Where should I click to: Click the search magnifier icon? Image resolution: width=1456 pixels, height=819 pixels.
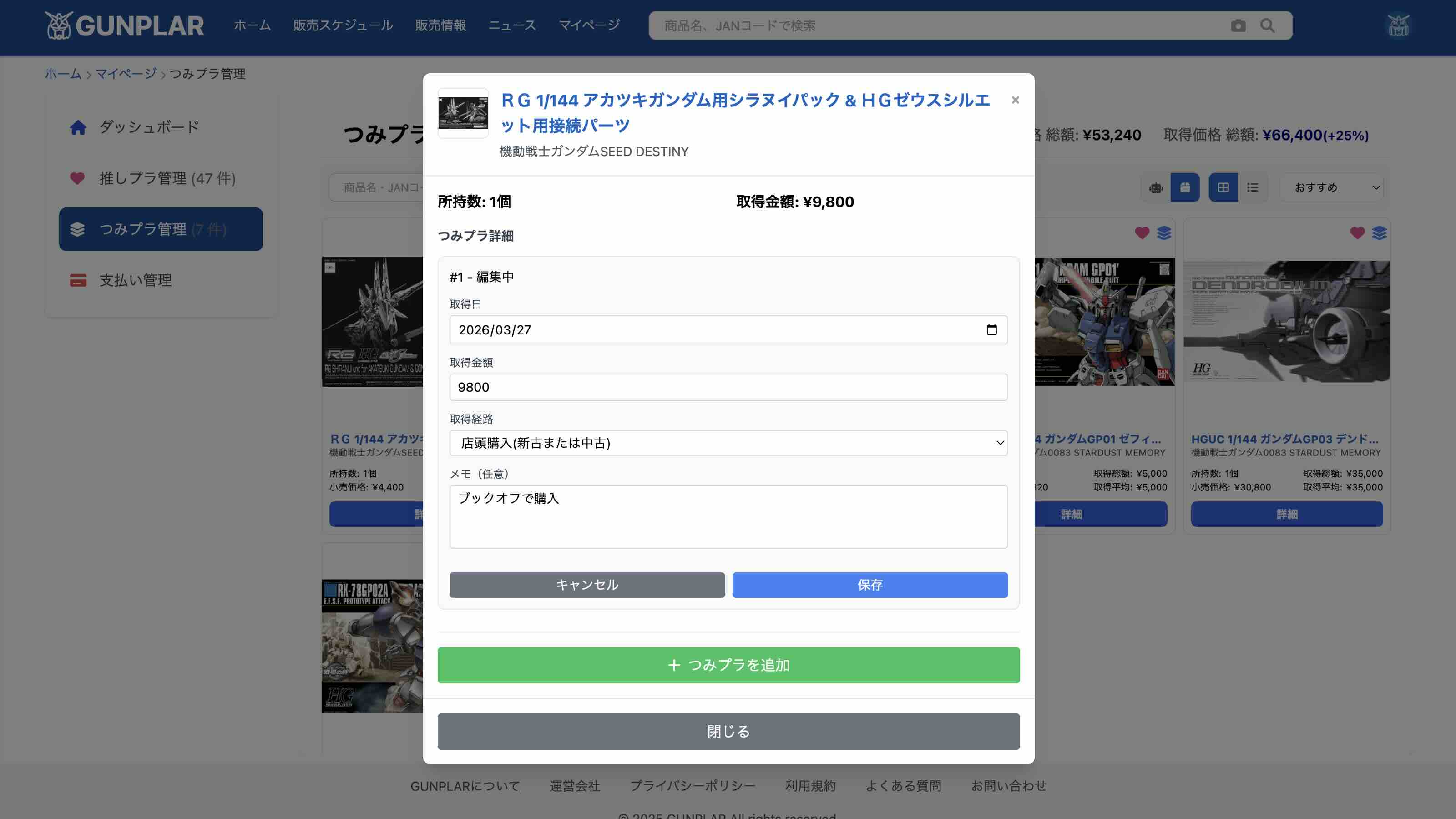(x=1267, y=25)
